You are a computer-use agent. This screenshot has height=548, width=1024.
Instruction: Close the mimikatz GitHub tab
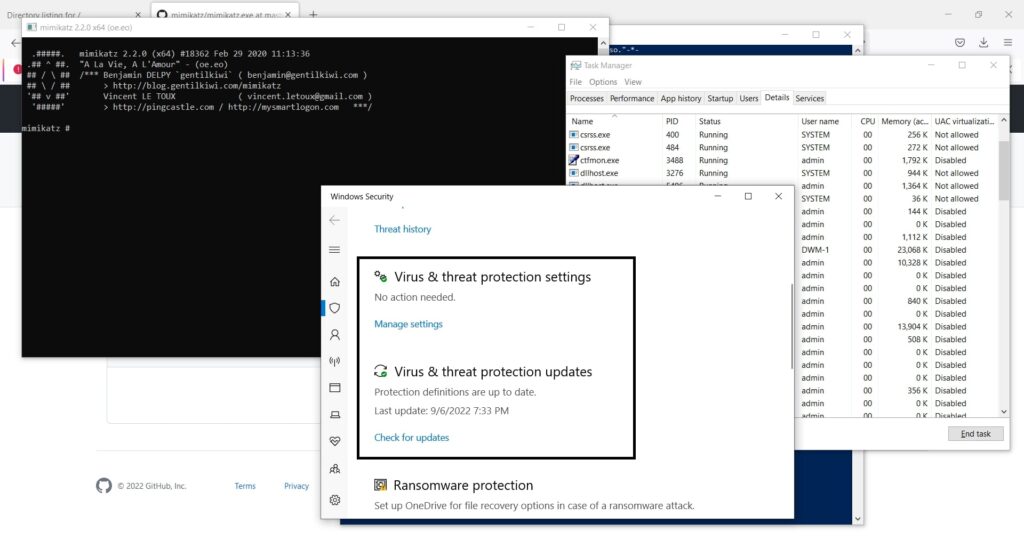[288, 14]
